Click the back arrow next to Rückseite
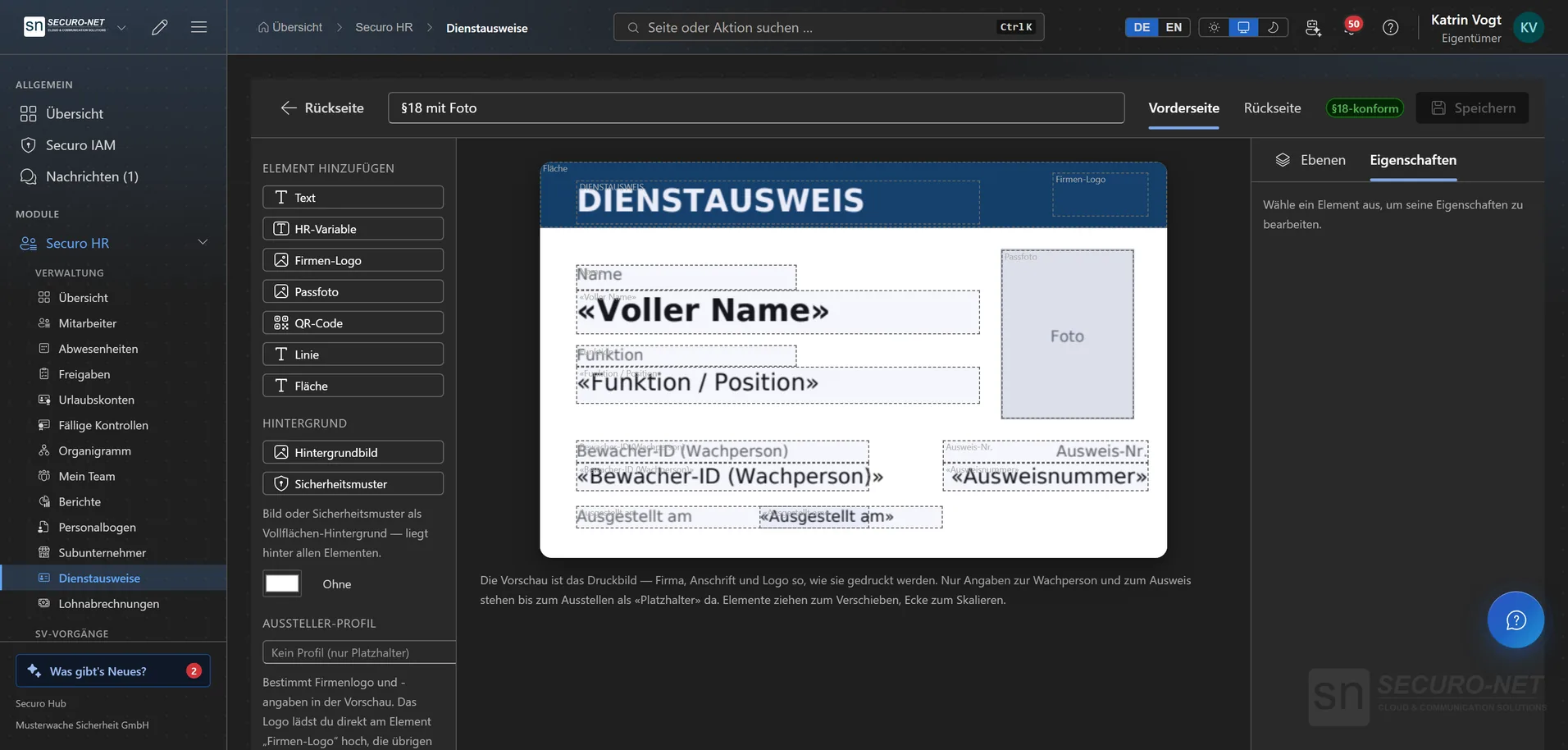Image resolution: width=1568 pixels, height=750 pixels. pyautogui.click(x=289, y=107)
